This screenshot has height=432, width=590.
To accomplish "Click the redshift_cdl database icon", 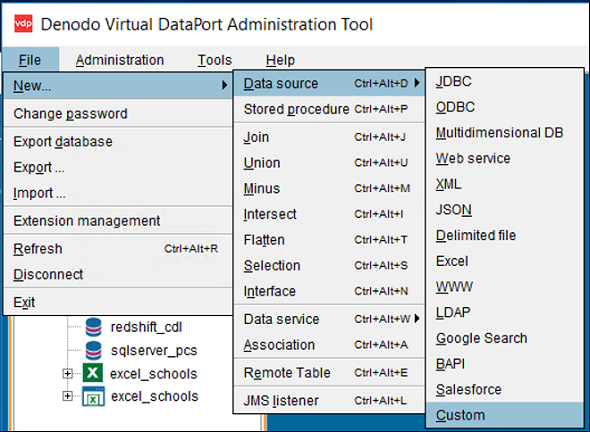I will 93,327.
